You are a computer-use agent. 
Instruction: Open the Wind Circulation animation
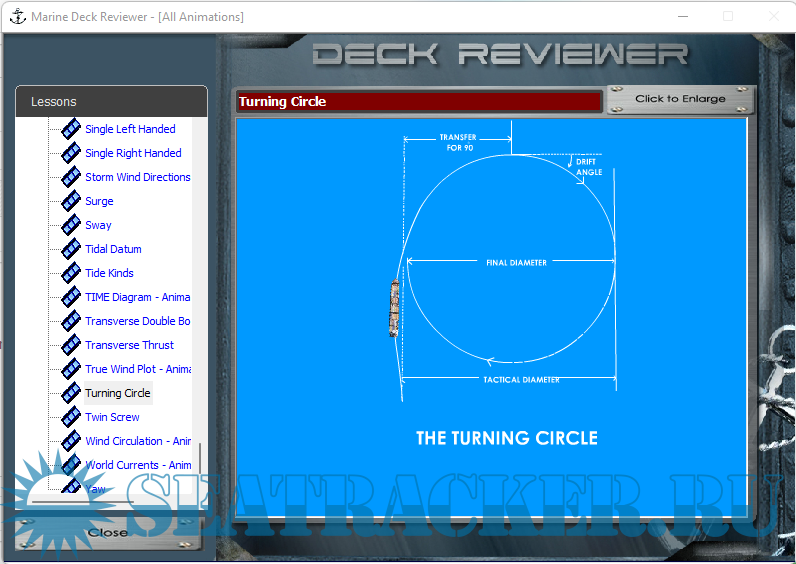137,441
